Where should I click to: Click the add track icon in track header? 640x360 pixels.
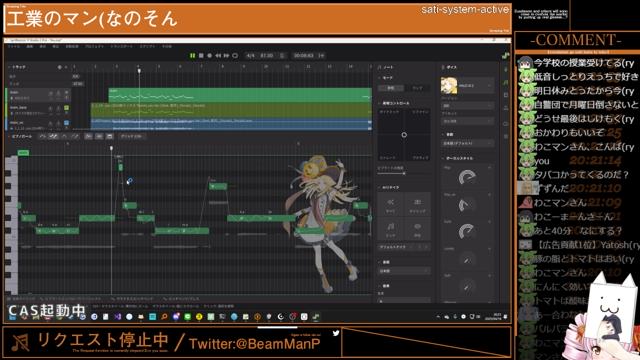coord(60,67)
